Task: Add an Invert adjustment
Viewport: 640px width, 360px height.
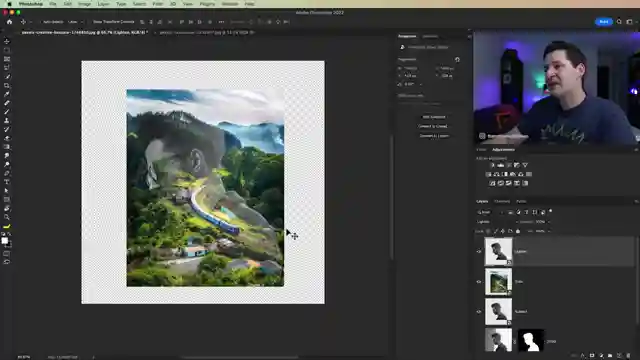Action: coord(492,183)
